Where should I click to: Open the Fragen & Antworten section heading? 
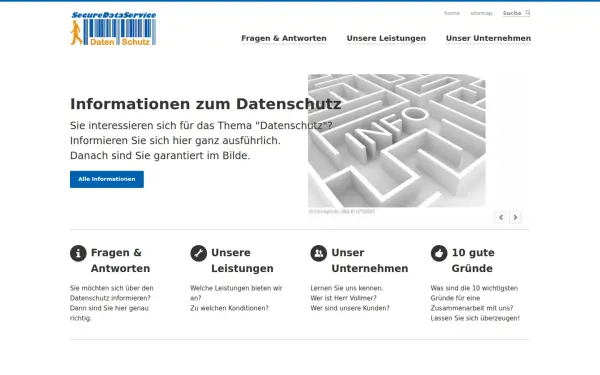[120, 261]
